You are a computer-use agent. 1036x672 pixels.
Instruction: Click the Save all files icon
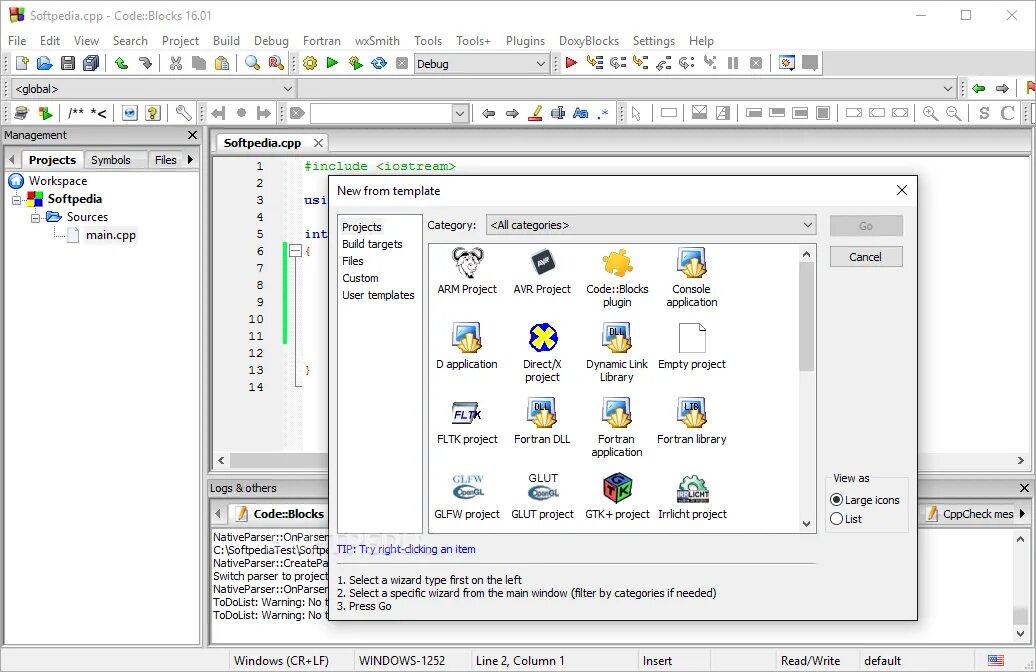(91, 63)
